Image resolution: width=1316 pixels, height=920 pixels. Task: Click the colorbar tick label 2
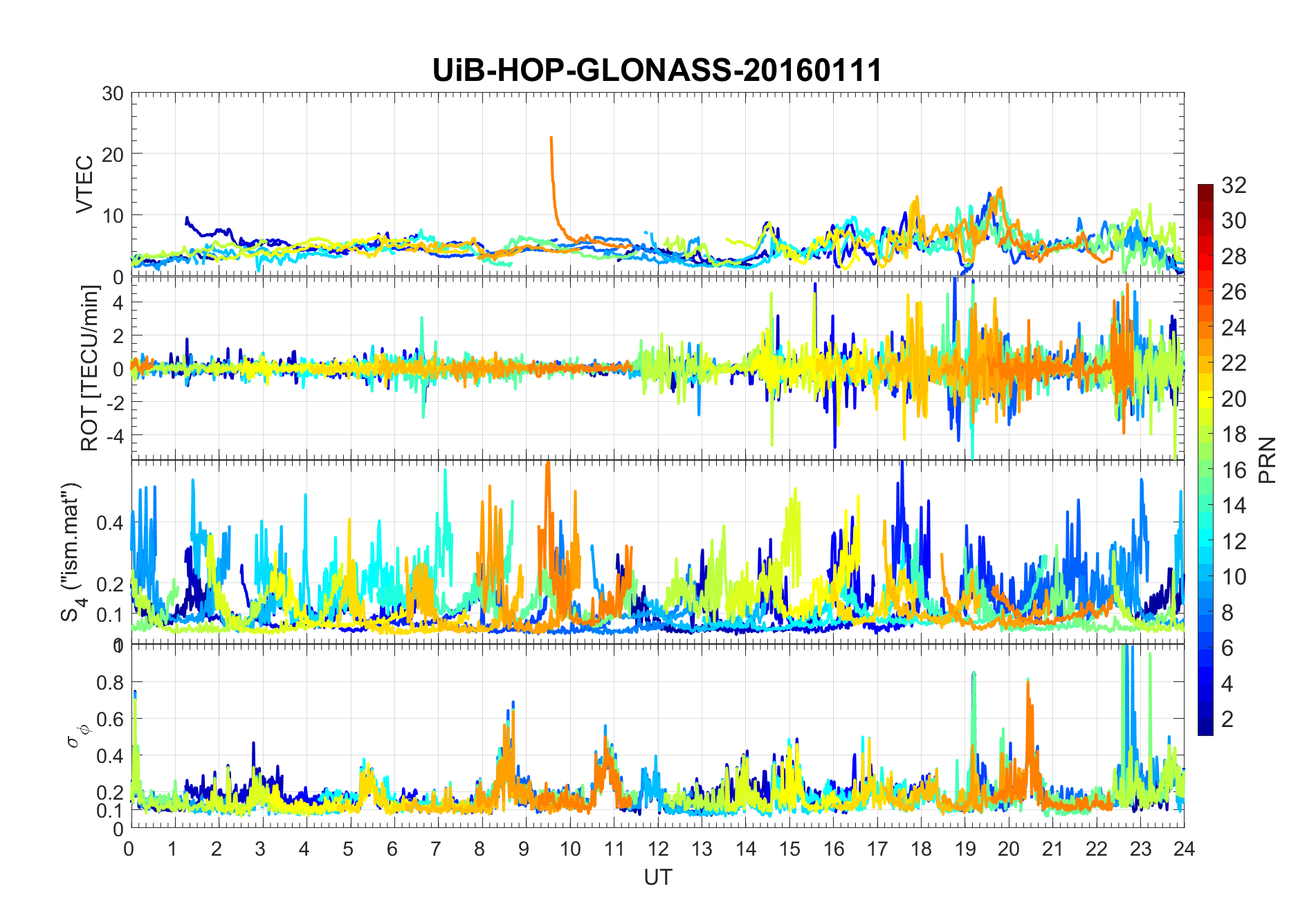(x=1227, y=719)
